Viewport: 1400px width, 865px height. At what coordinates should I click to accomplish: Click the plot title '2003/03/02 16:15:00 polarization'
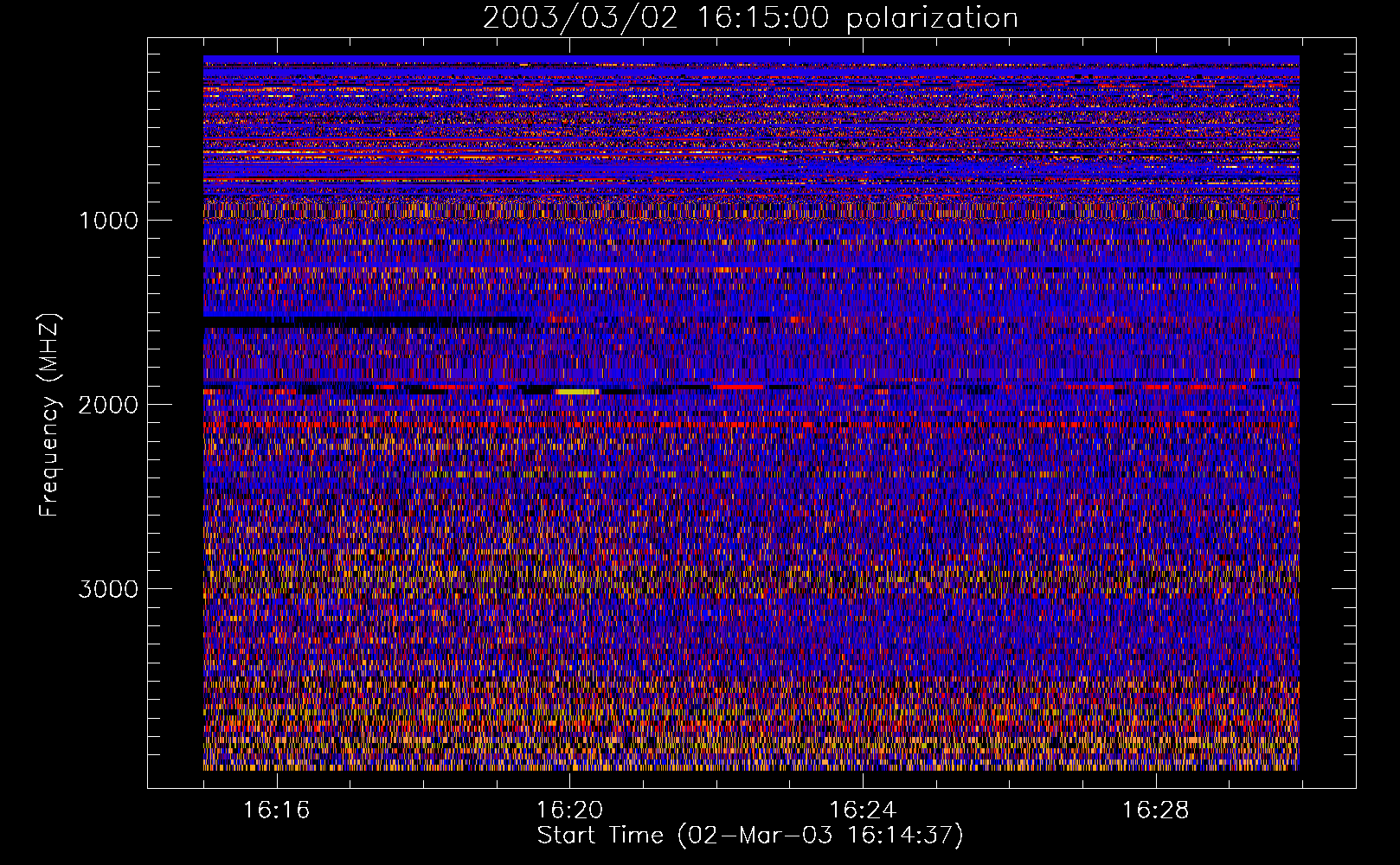[750, 18]
